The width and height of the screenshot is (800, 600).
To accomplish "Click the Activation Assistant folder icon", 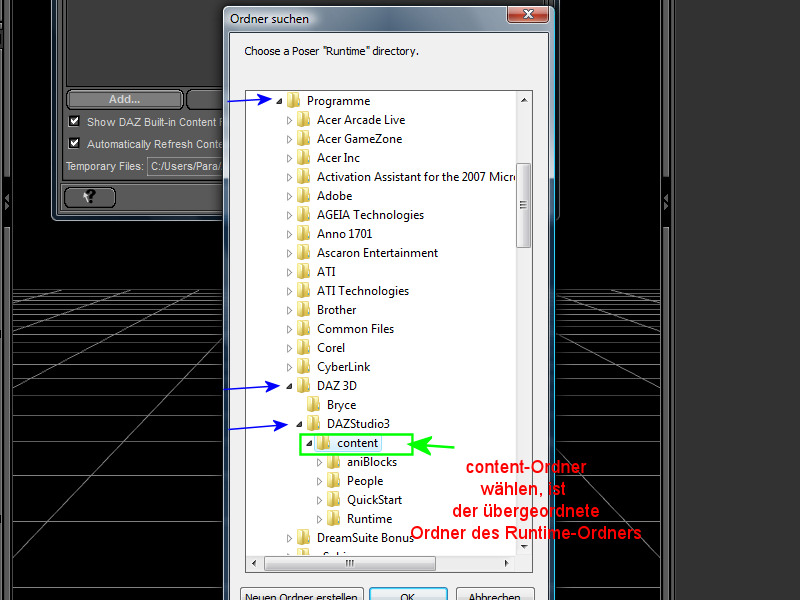I will [x=304, y=177].
